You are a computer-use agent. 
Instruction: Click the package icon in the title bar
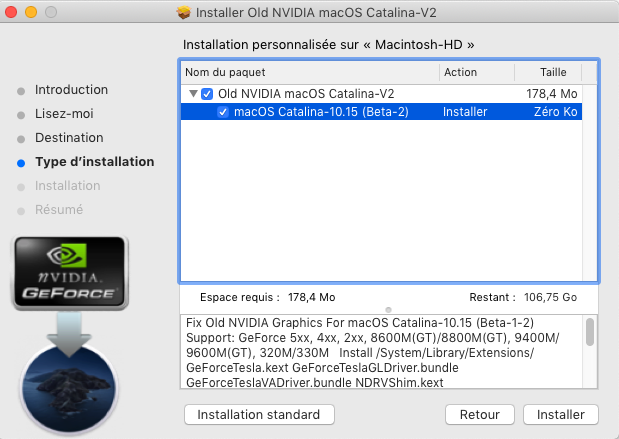pyautogui.click(x=184, y=13)
